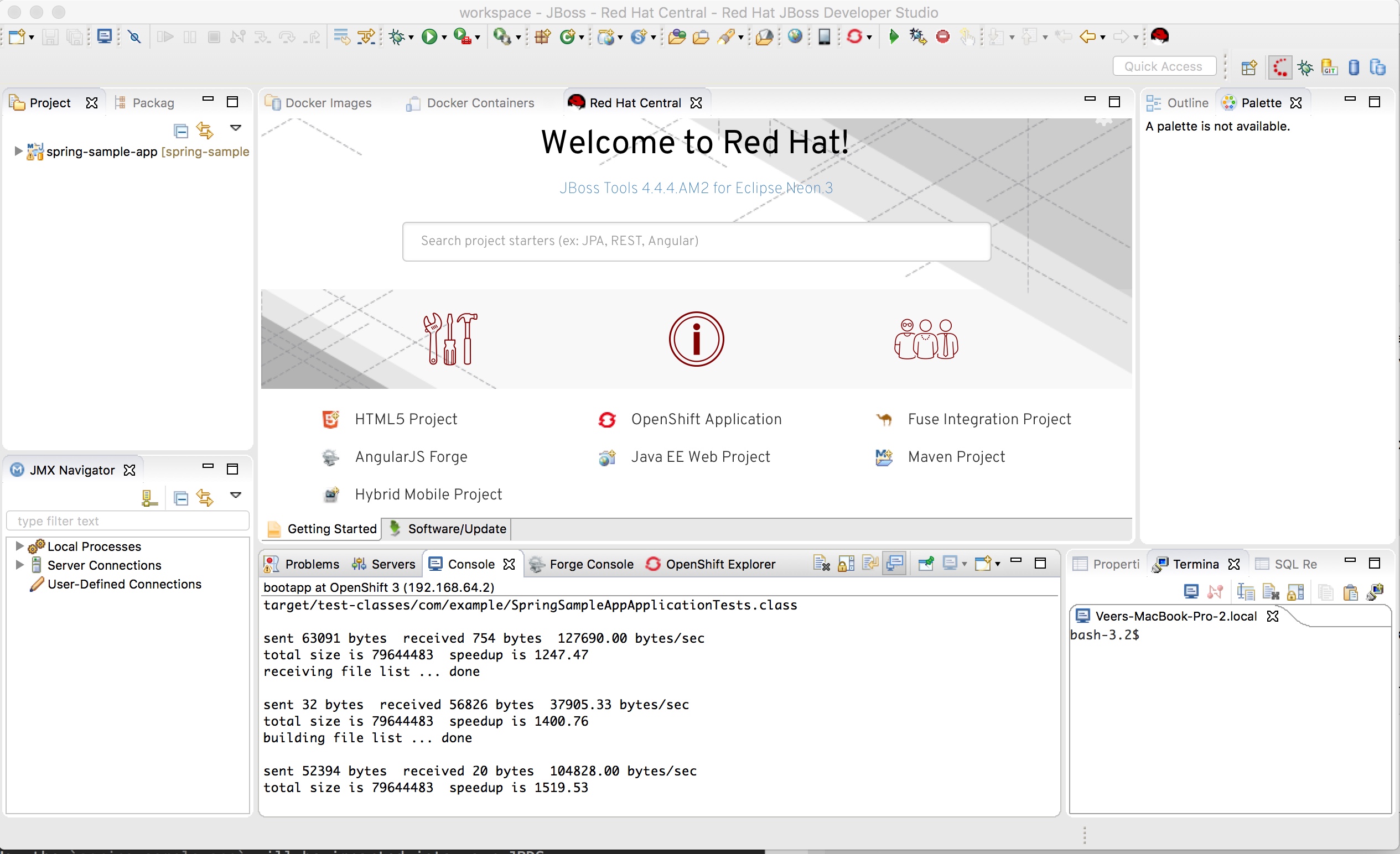Open the Debug button dropdown arrow
The width and height of the screenshot is (1400, 854).
pyautogui.click(x=411, y=38)
